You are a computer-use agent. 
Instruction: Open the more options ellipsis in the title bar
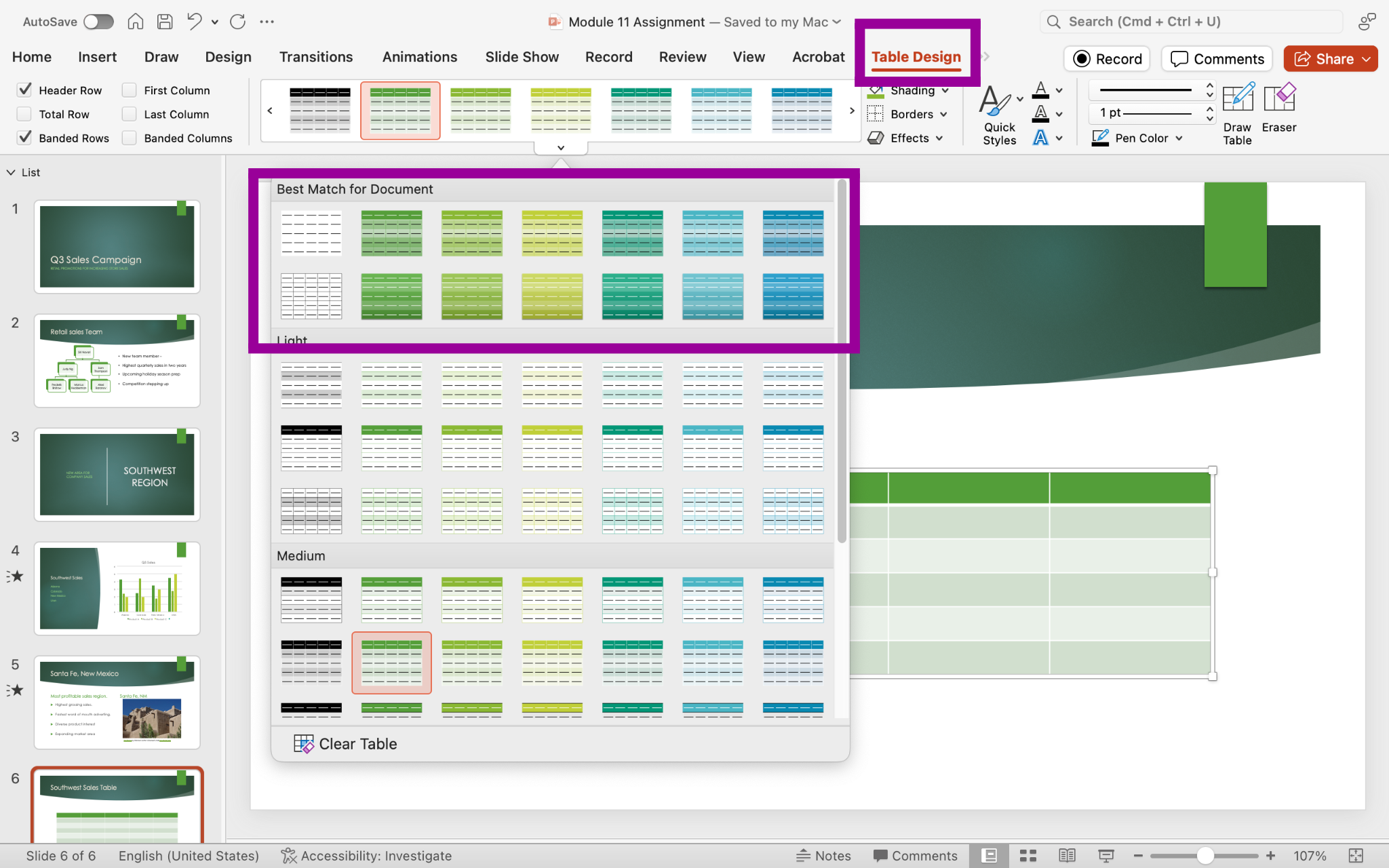pos(267,22)
